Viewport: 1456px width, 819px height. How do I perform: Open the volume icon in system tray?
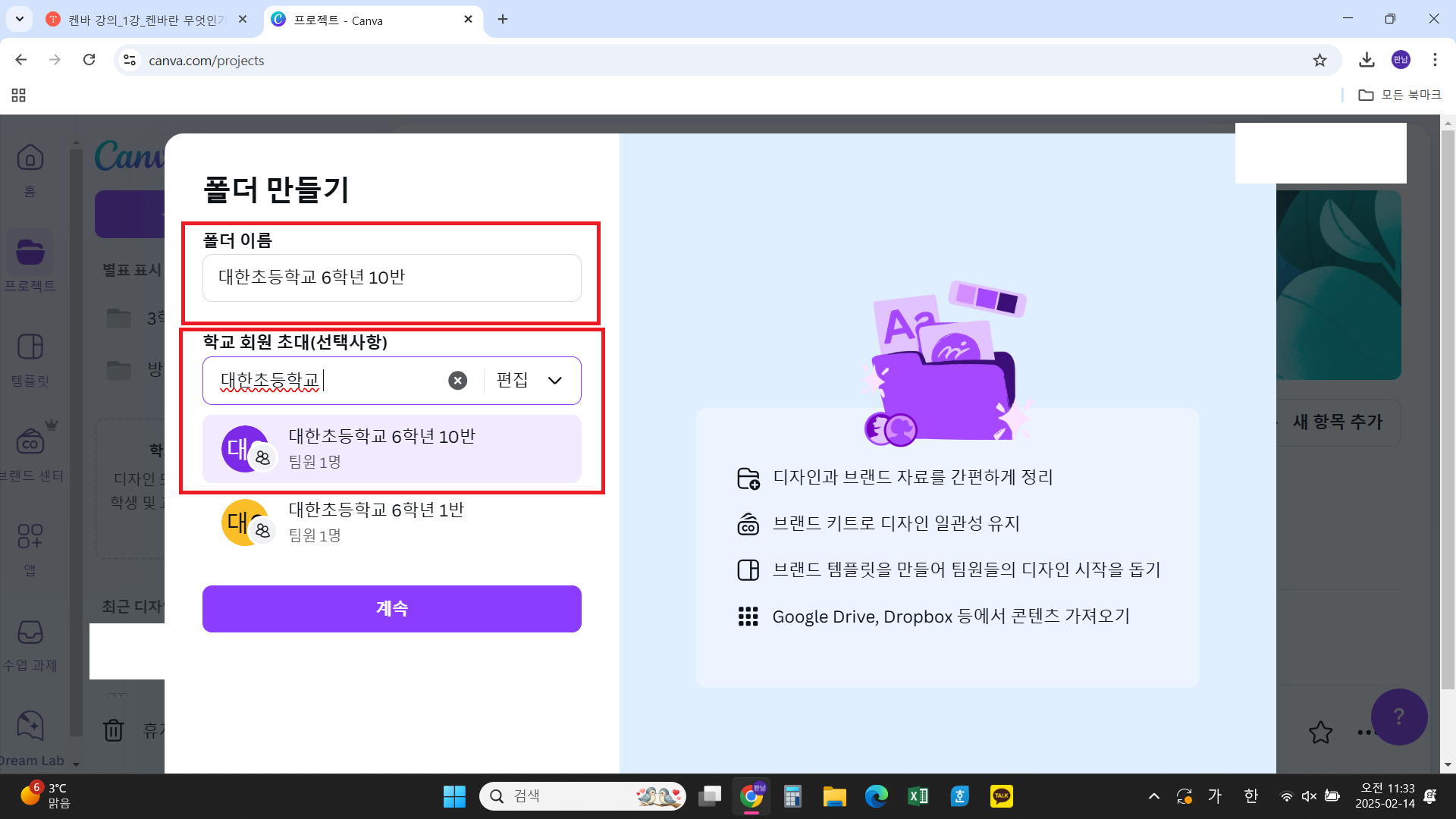pos(1309,796)
